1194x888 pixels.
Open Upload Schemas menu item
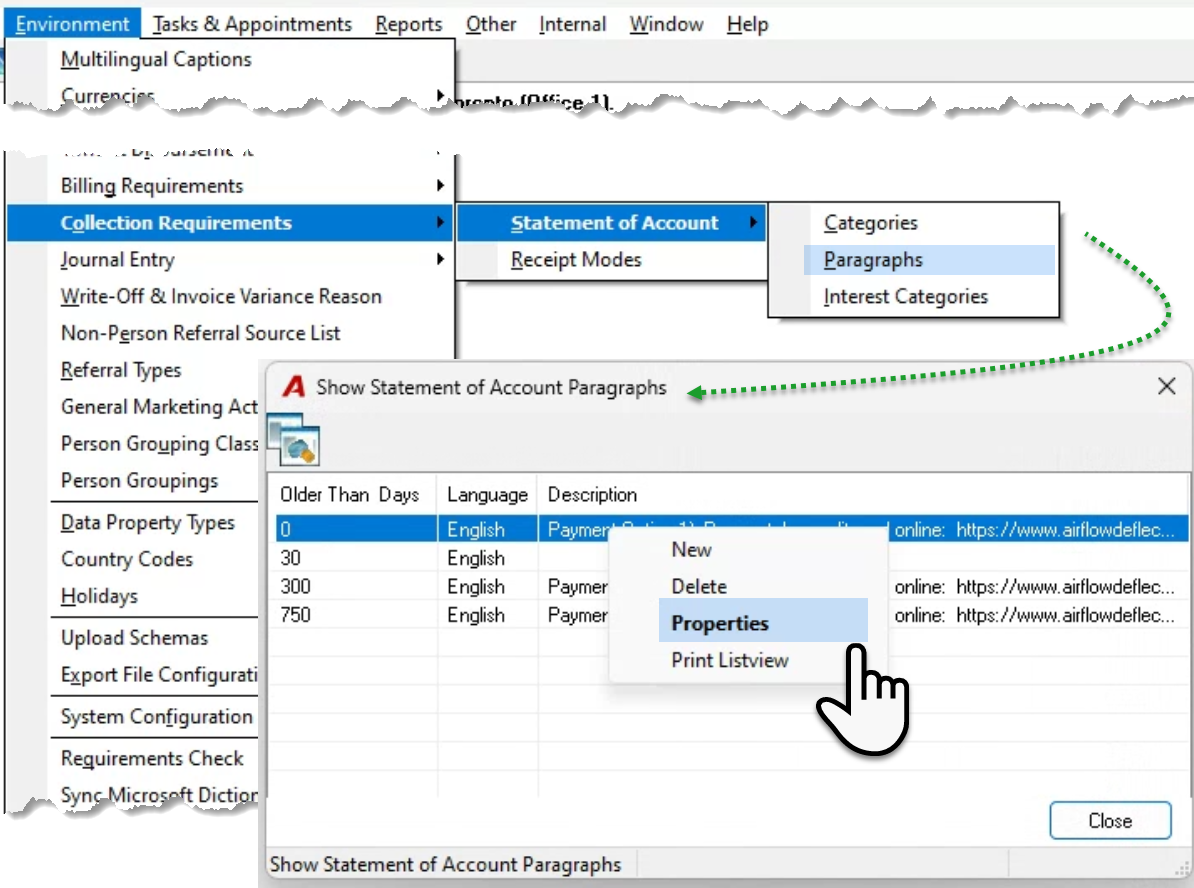(x=133, y=638)
